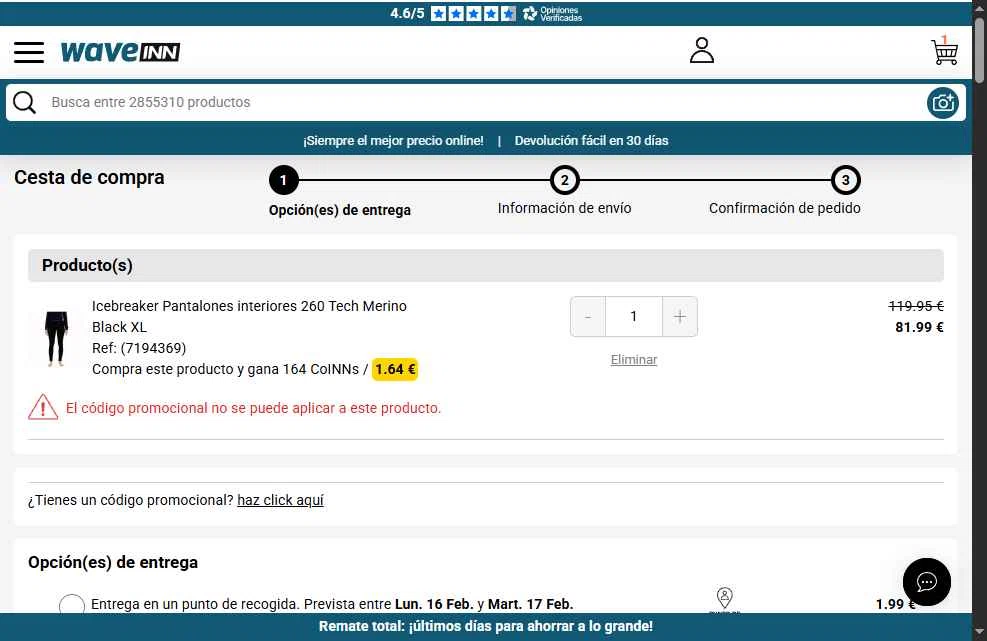This screenshot has width=987, height=641.
Task: Open the Icebreaker pants product thumbnail
Action: point(56,338)
